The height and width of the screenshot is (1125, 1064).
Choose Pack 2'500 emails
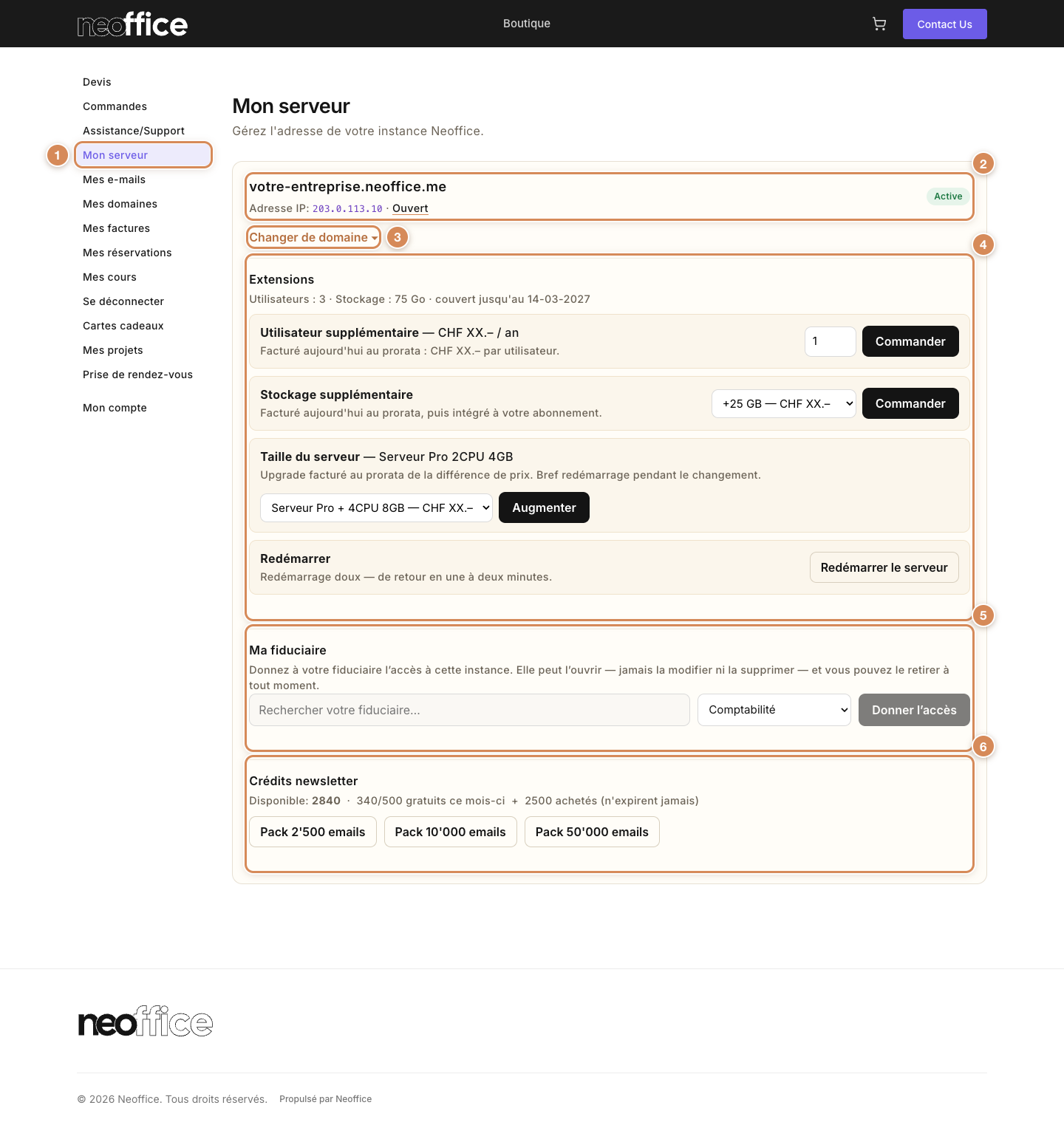tap(313, 832)
